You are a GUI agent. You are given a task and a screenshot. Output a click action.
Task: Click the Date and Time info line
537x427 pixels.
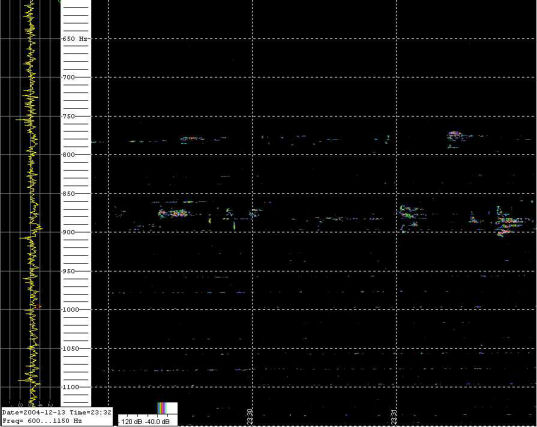coord(57,413)
